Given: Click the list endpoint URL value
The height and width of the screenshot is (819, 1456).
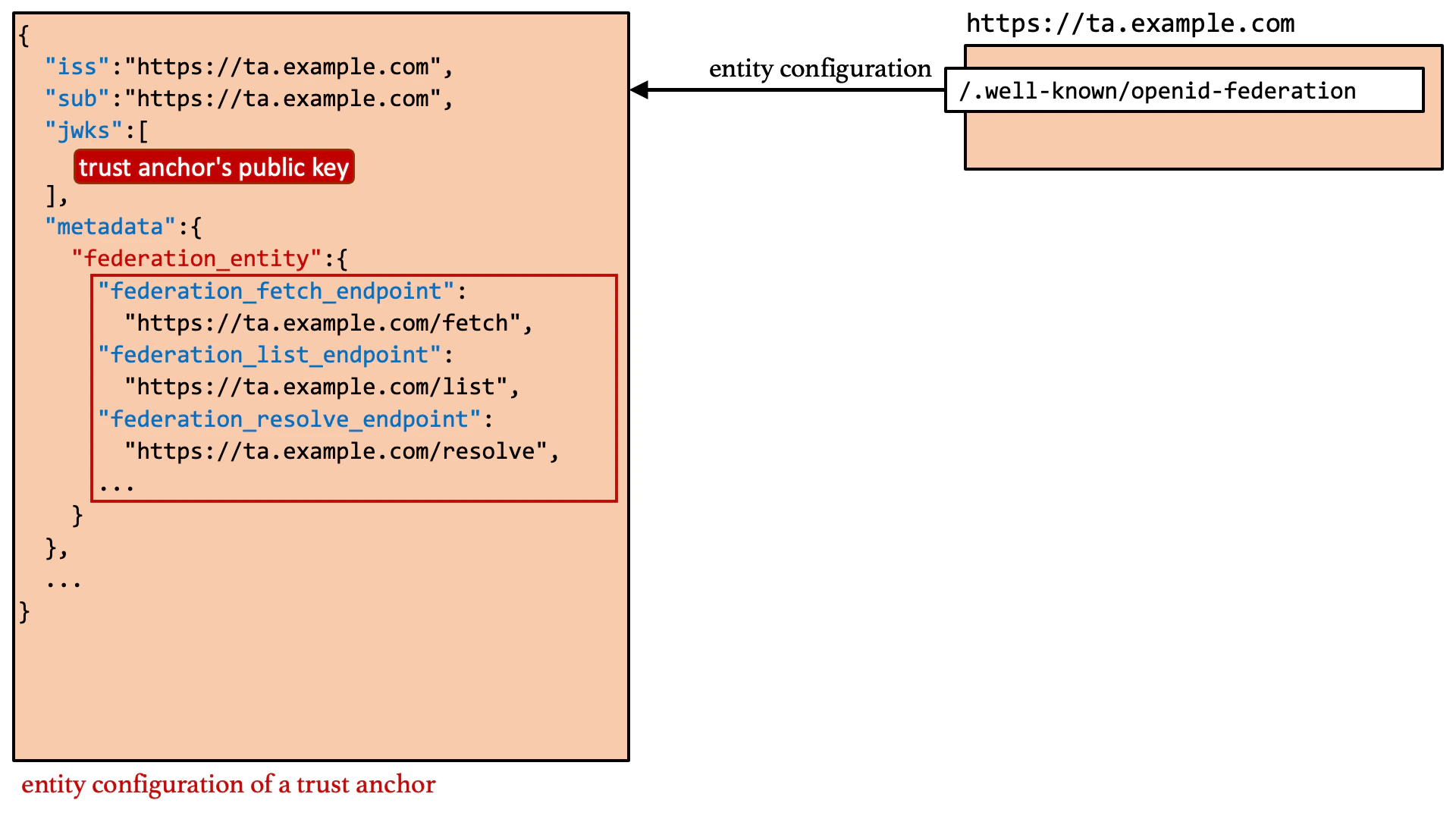Looking at the screenshot, I should [x=316, y=387].
